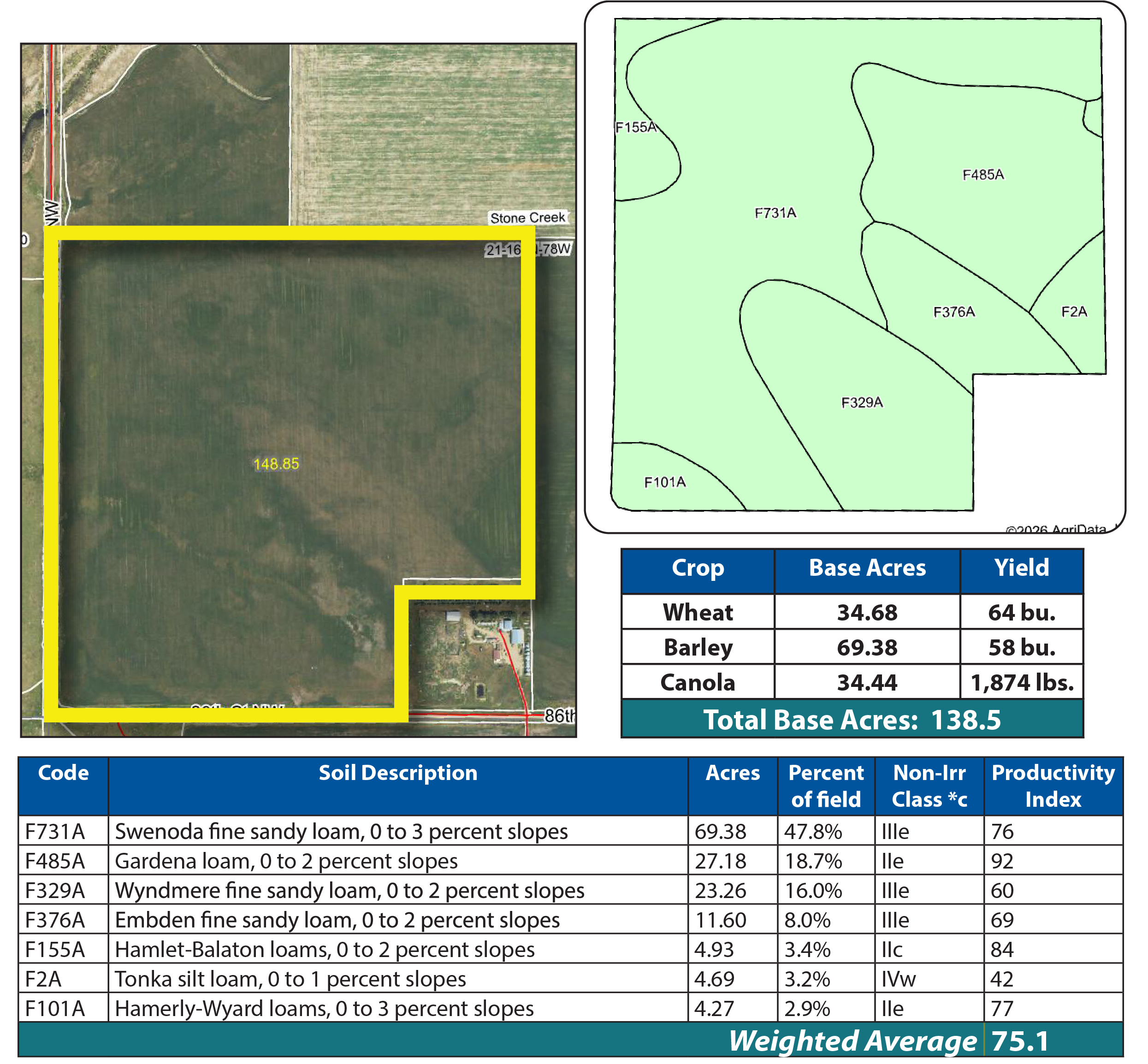Select the F731A soil zone label
The image size is (1148, 1064).
pyautogui.click(x=775, y=213)
